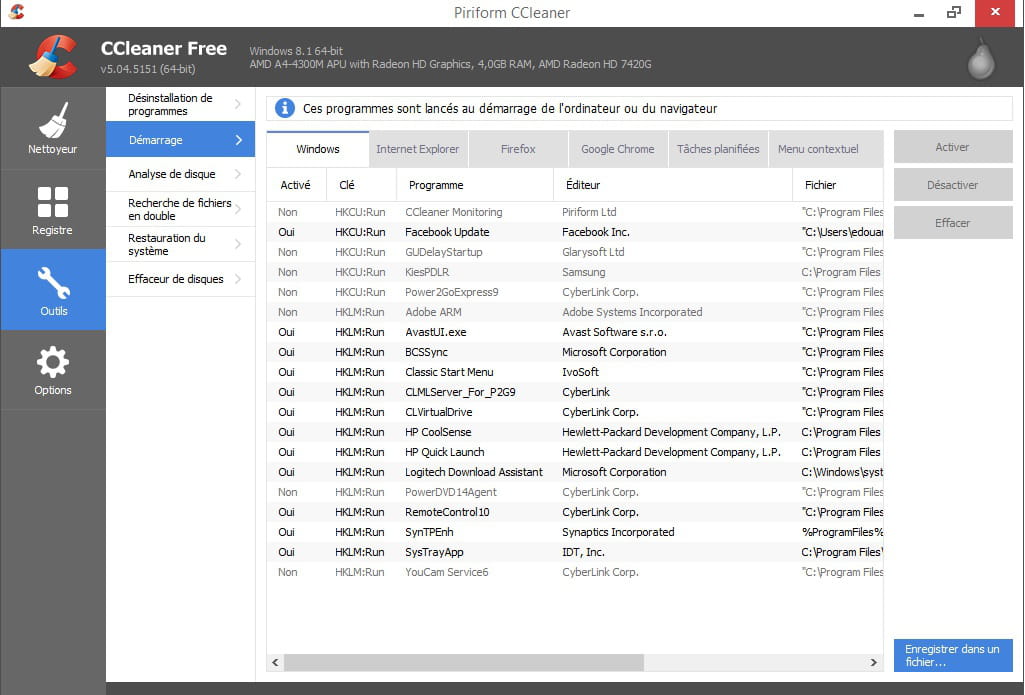
Task: Click the Samsung publisher cell
Action: (584, 272)
